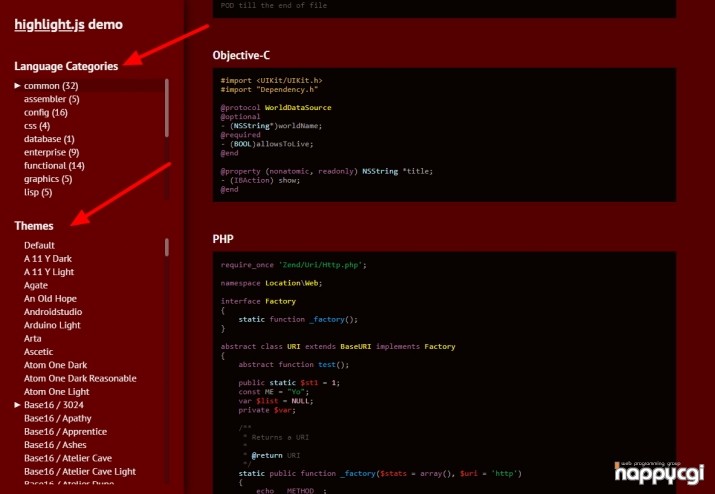Click inside the Objective-C code block
The height and width of the screenshot is (494, 715).
click(444, 135)
